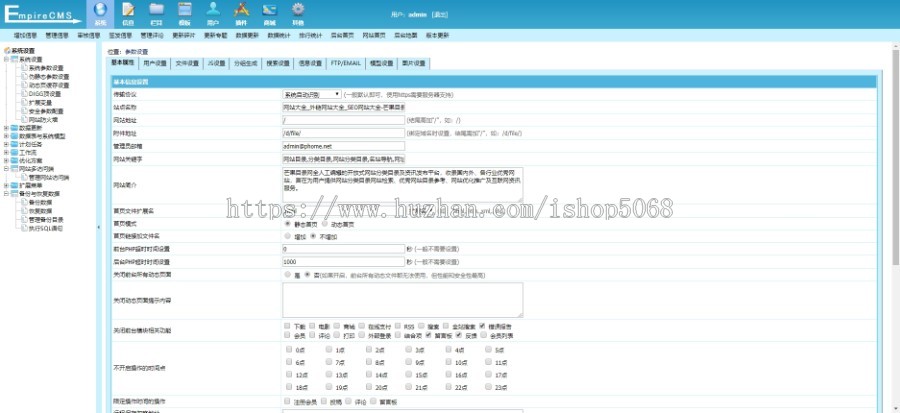Click the 增加信息 shortcut link
Screen dimensions: 900x413
click(25, 36)
